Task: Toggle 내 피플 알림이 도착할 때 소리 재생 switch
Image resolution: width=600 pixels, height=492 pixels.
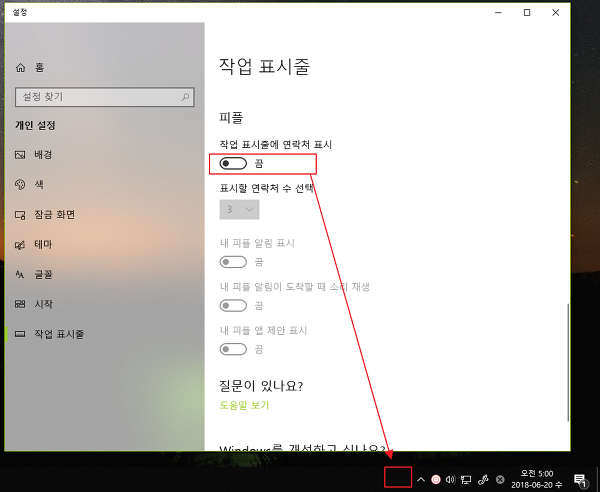Action: 233,306
